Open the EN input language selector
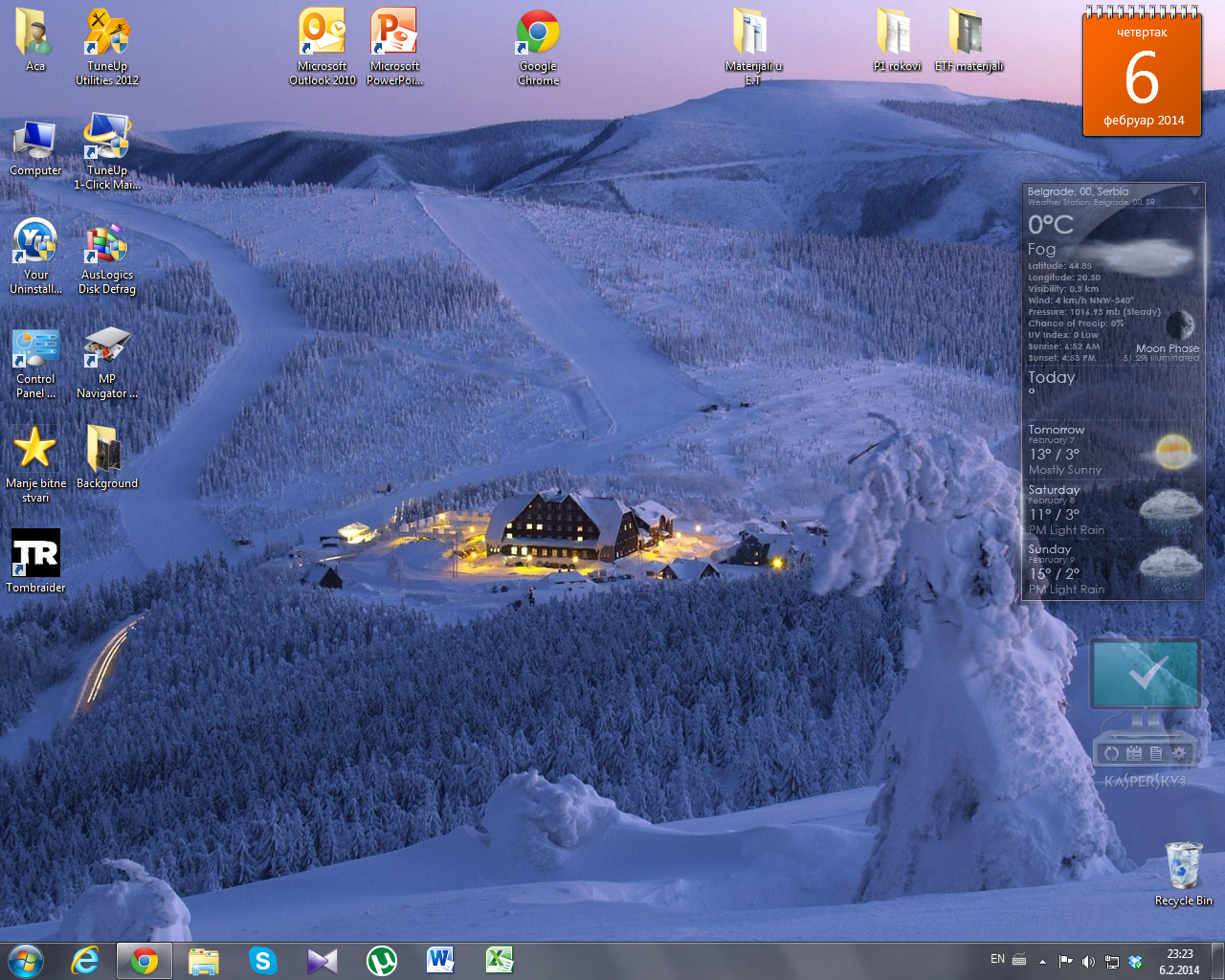The width and height of the screenshot is (1225, 980). point(997,959)
